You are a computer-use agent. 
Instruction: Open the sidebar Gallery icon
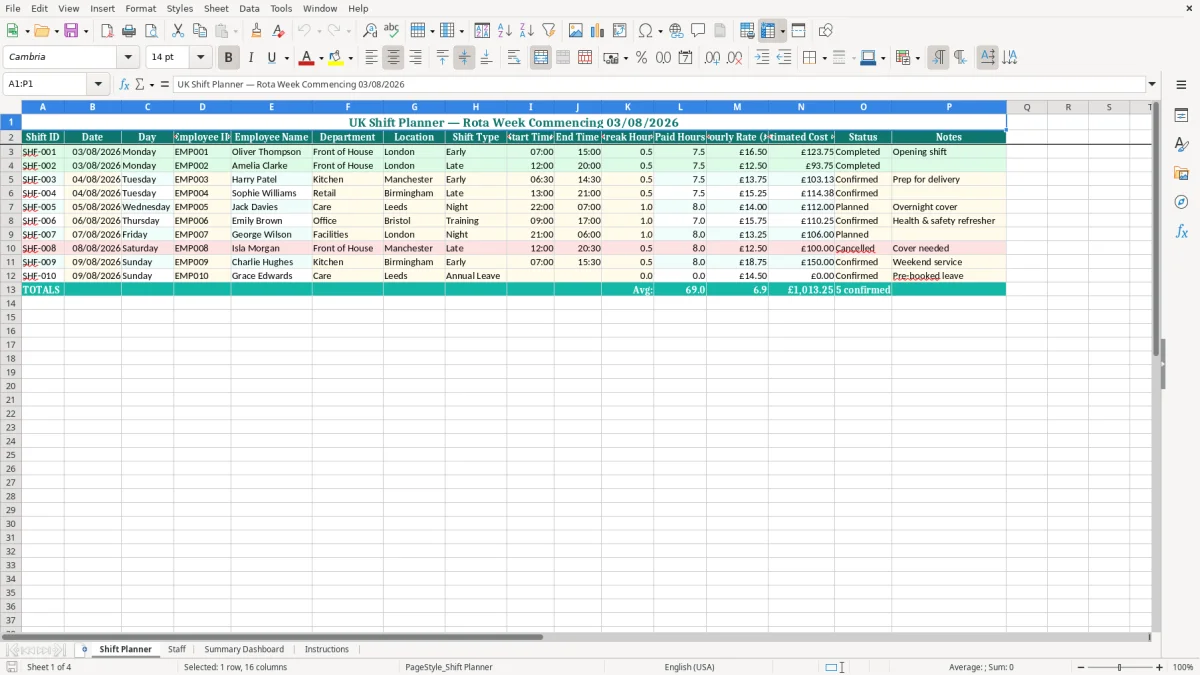(1181, 174)
